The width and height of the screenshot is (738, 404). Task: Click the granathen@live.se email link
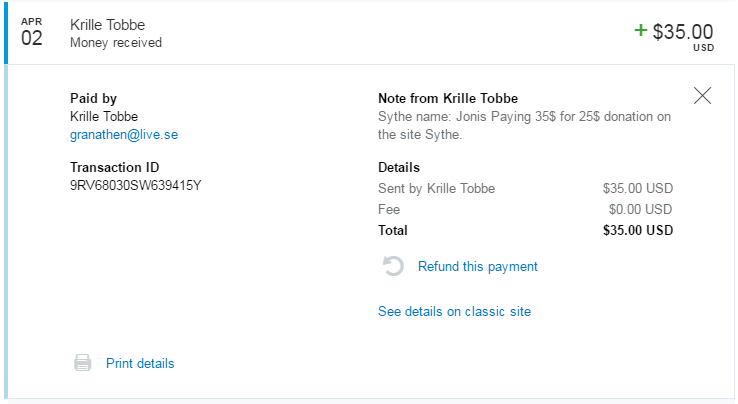pyautogui.click(x=124, y=134)
